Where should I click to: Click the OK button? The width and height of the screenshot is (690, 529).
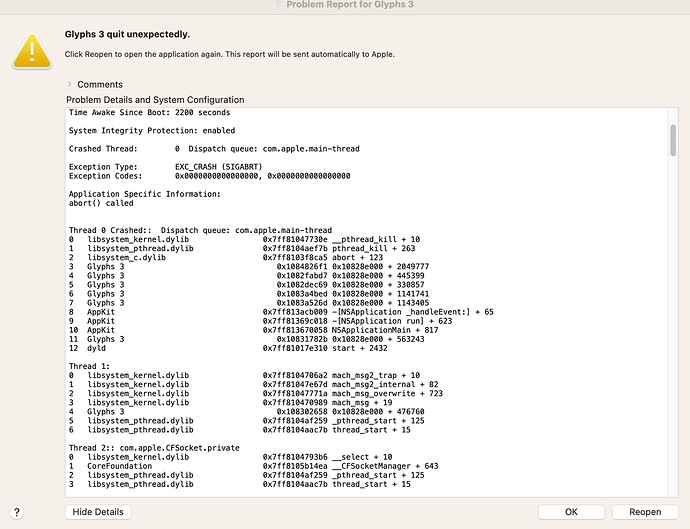571,512
